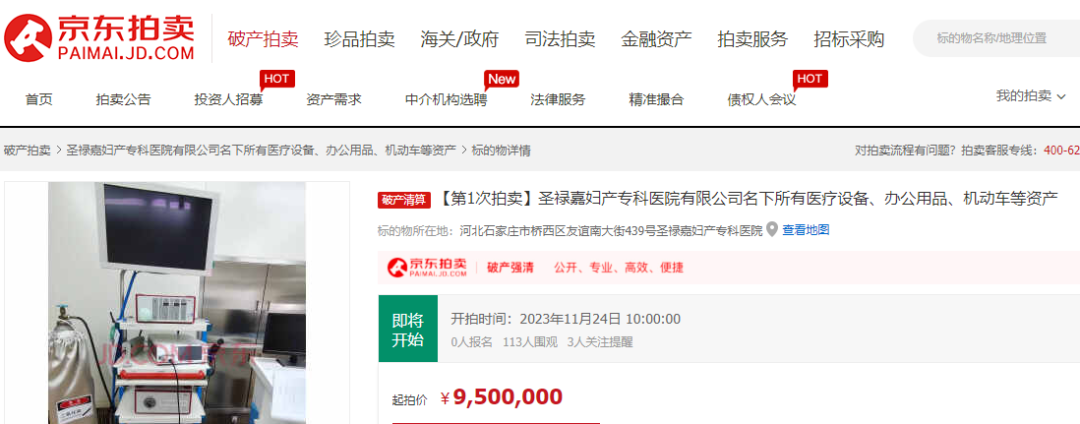The width and height of the screenshot is (1080, 424).
Task: Open 资产需求 page
Action: [x=334, y=99]
